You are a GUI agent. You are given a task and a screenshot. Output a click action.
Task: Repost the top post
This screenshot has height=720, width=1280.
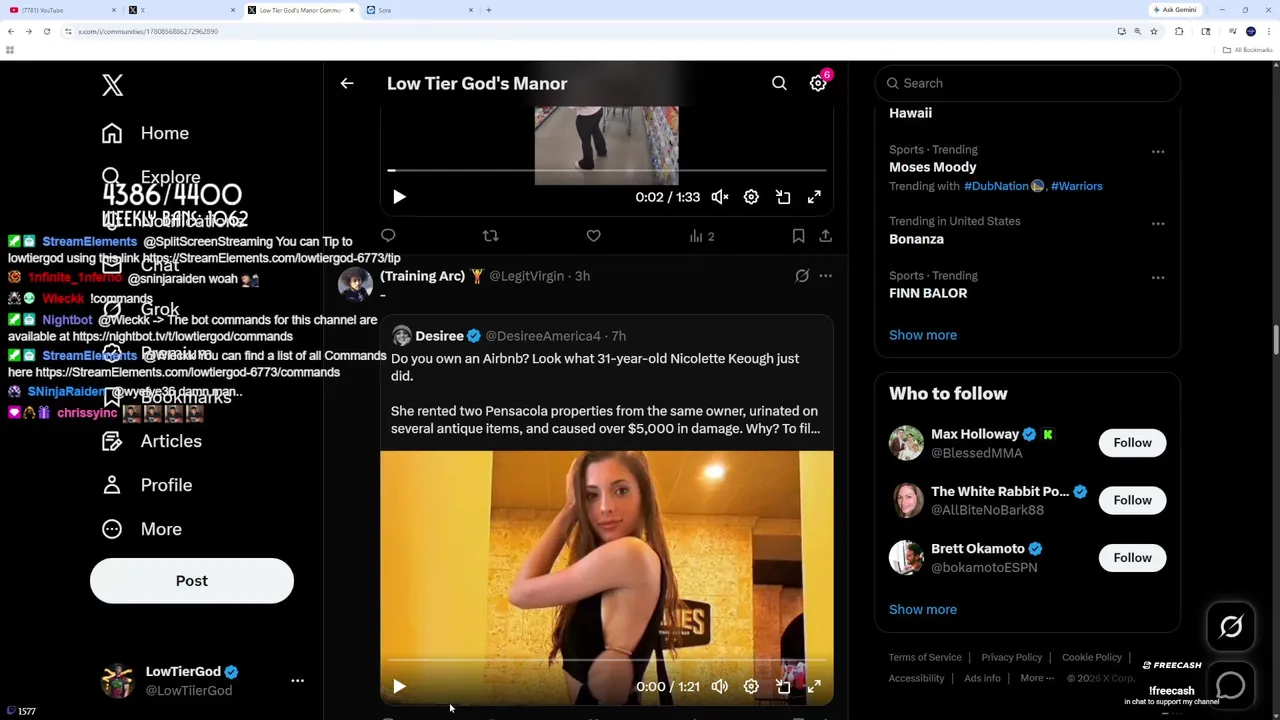pyautogui.click(x=490, y=236)
